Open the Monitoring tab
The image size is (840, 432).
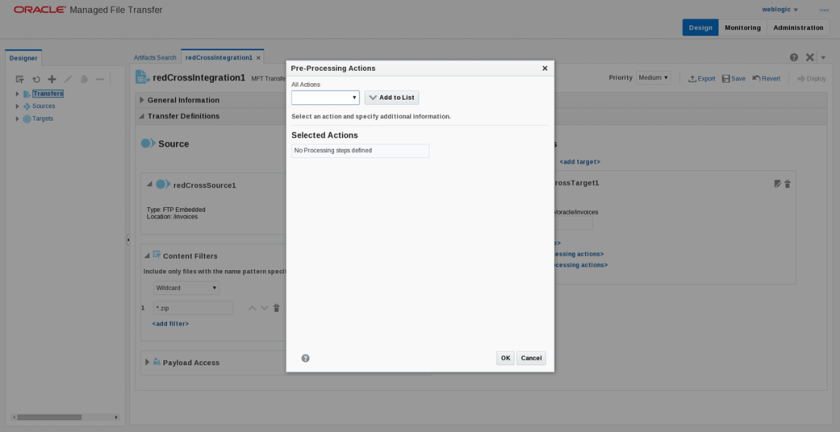coord(742,28)
